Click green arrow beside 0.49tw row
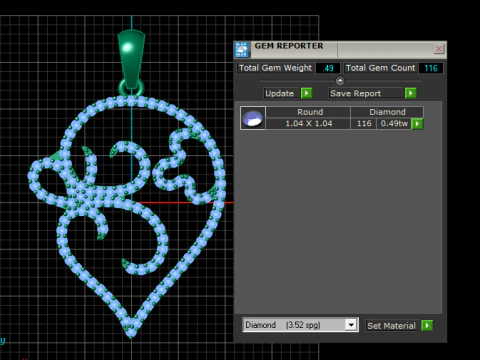The image size is (480, 360). 417,124
